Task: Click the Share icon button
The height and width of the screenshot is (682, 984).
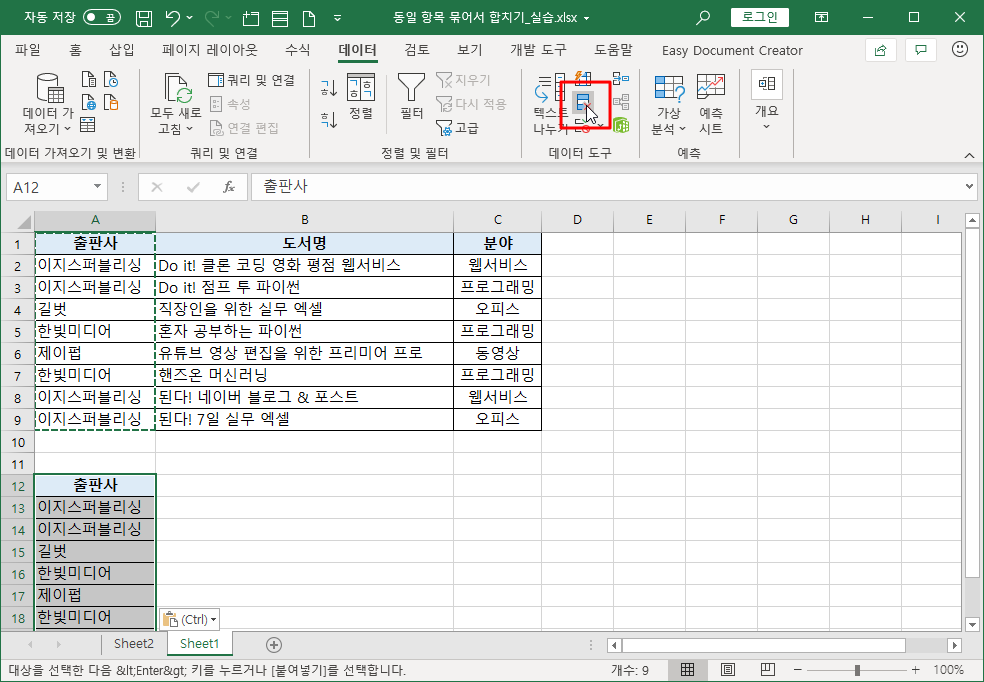Action: [x=880, y=50]
